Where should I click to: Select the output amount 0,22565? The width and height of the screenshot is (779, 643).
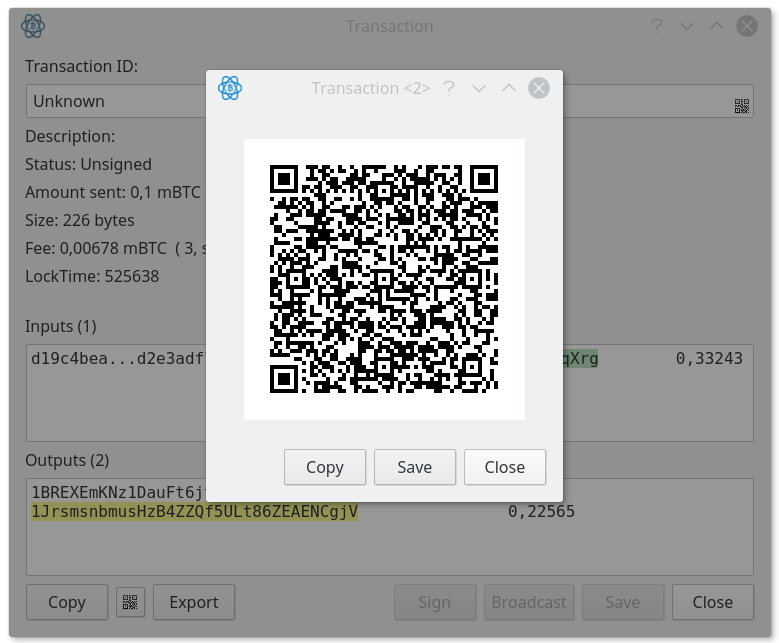(541, 511)
